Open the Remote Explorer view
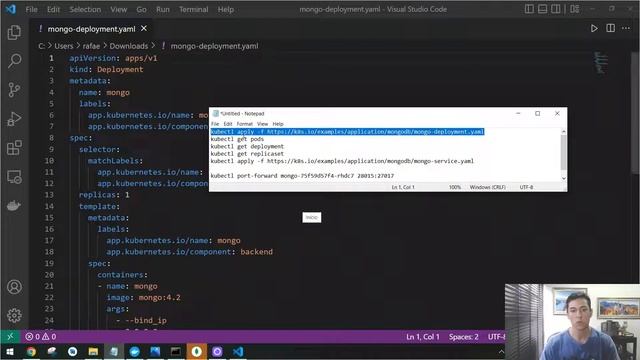 [x=14, y=177]
